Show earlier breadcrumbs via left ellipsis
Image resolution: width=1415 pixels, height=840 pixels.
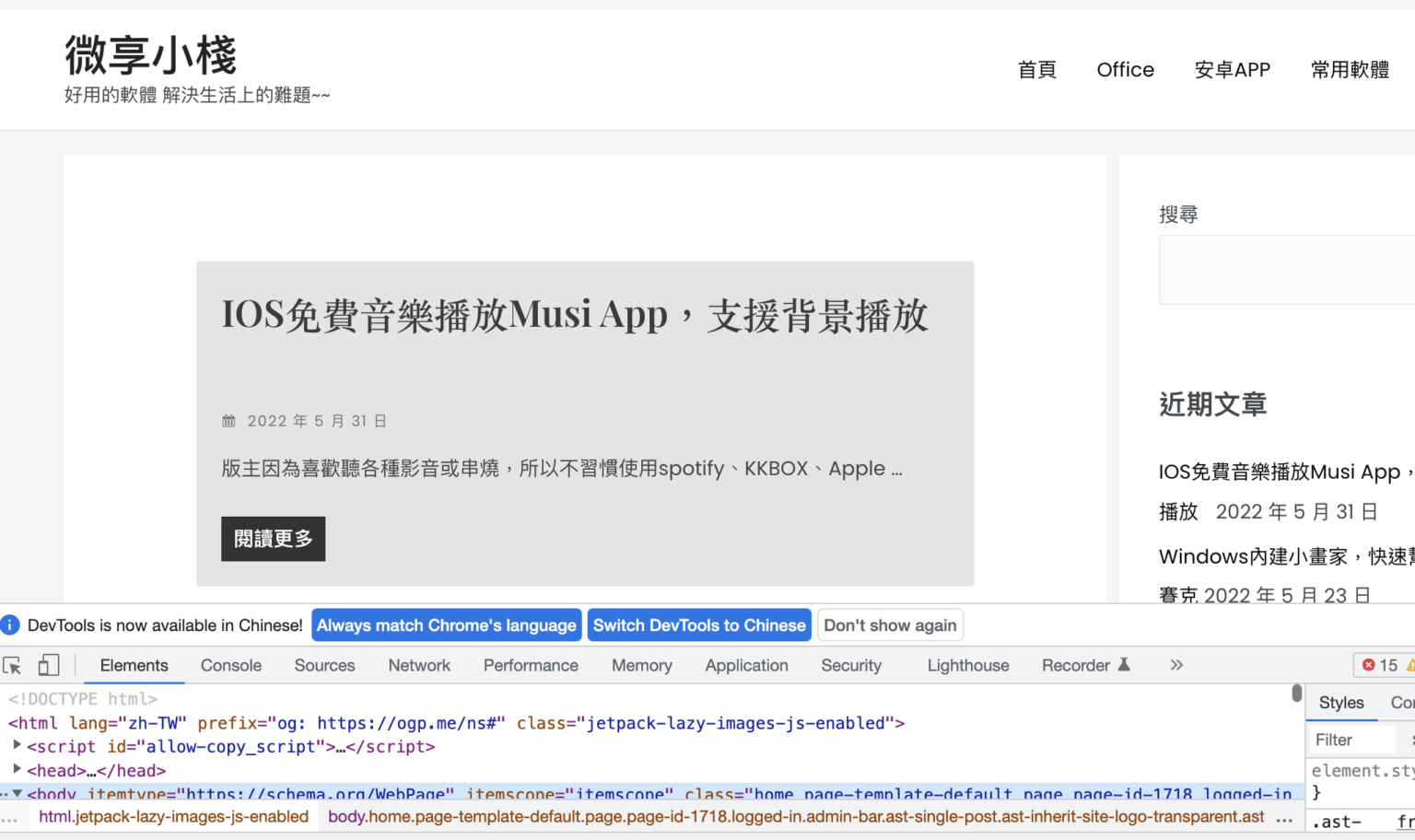click(x=10, y=817)
